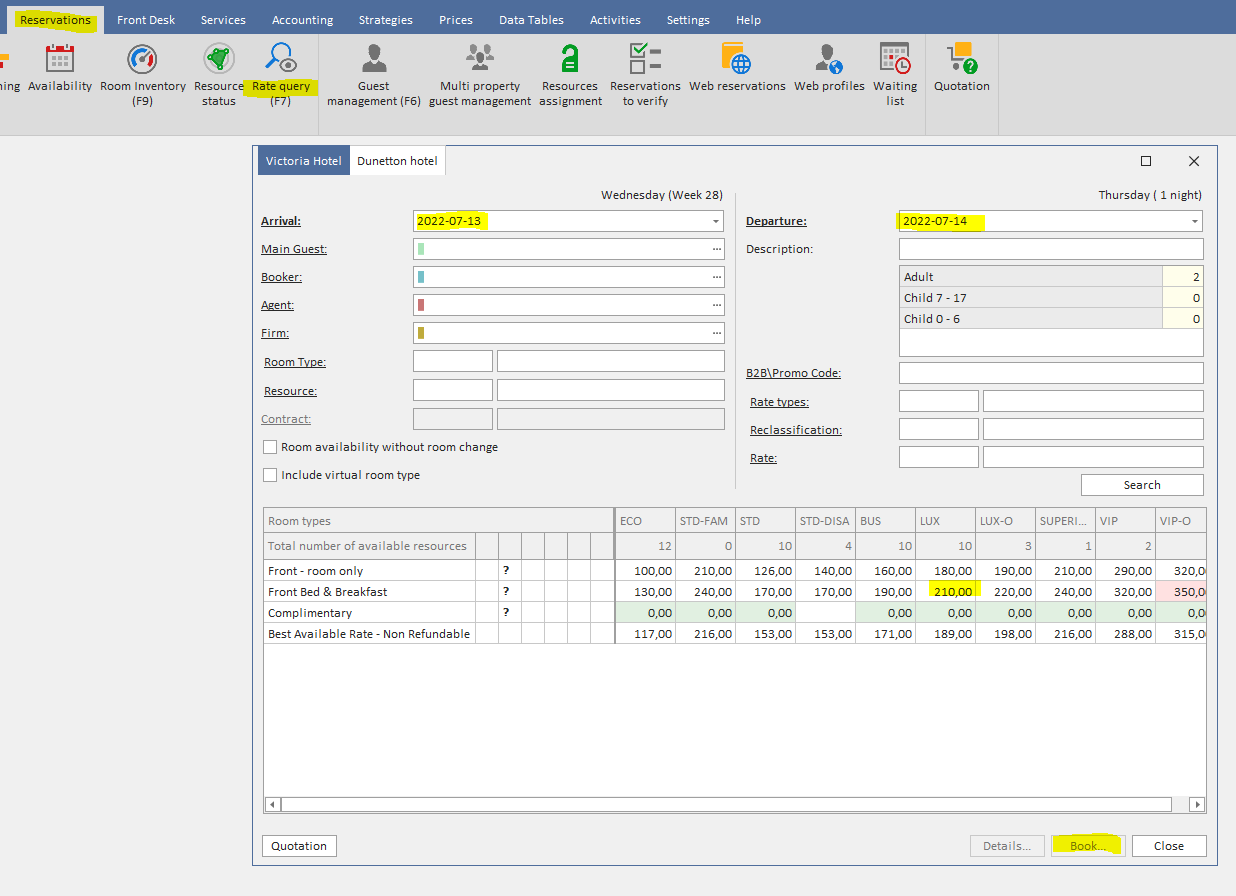
Task: Click the Close button at bottom
Action: [x=1169, y=846]
